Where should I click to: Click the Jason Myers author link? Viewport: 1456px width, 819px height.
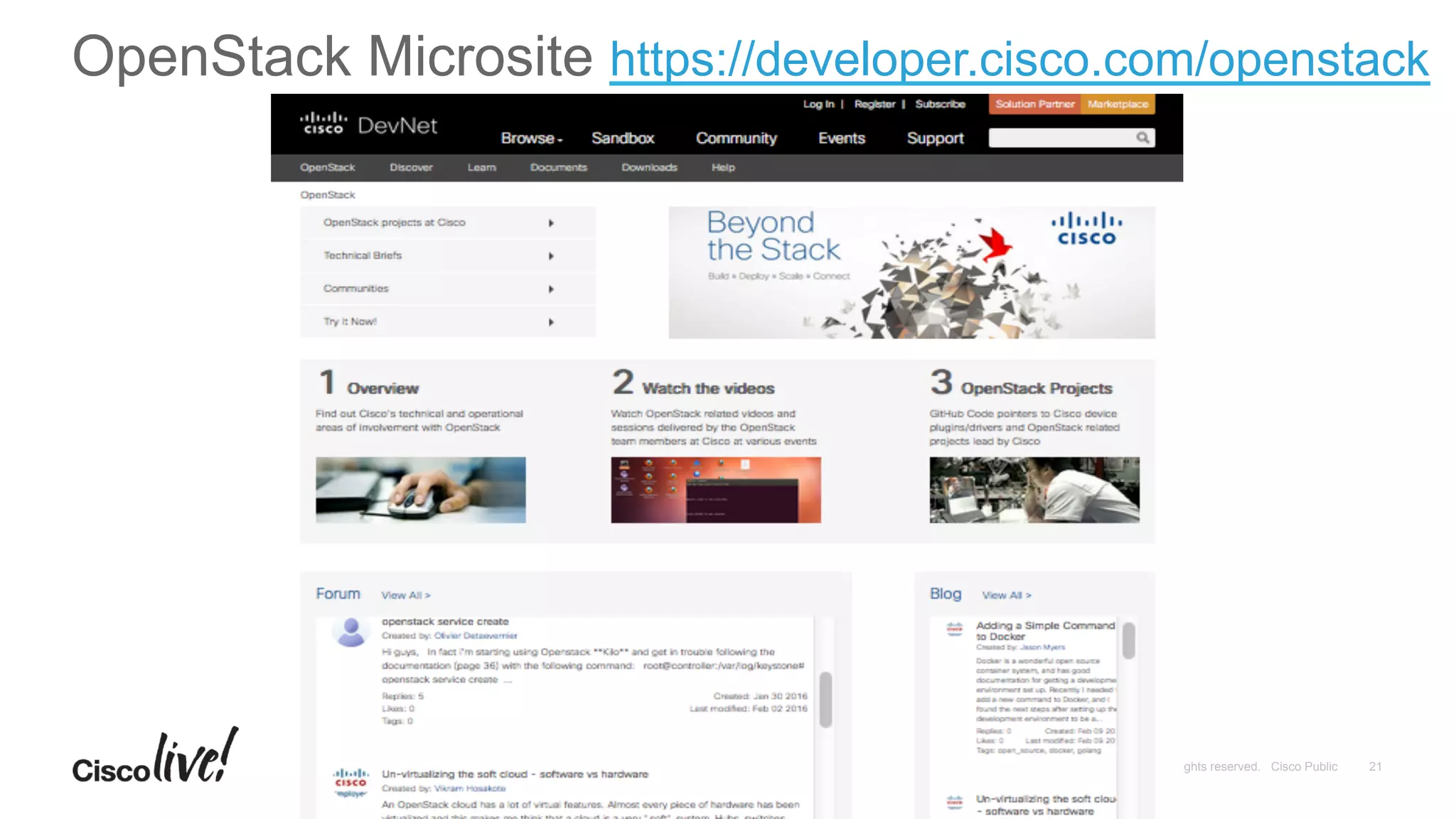pos(1042,648)
